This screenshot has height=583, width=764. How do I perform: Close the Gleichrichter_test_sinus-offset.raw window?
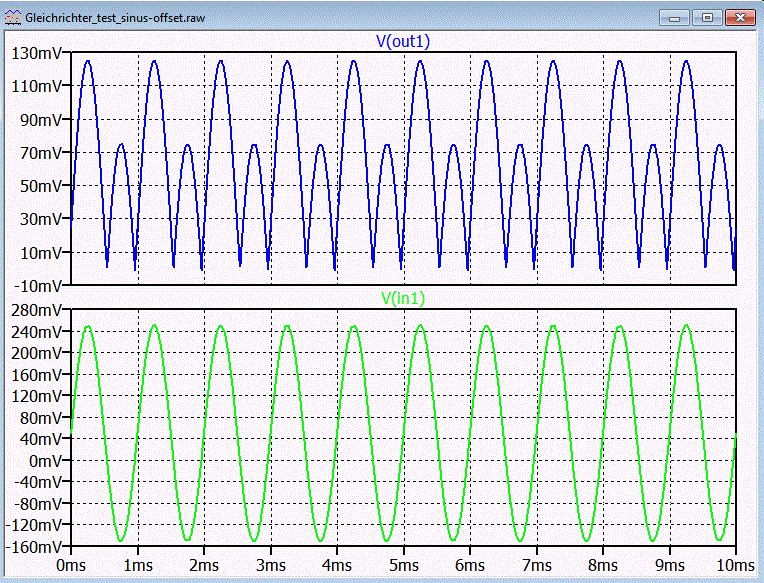[740, 18]
